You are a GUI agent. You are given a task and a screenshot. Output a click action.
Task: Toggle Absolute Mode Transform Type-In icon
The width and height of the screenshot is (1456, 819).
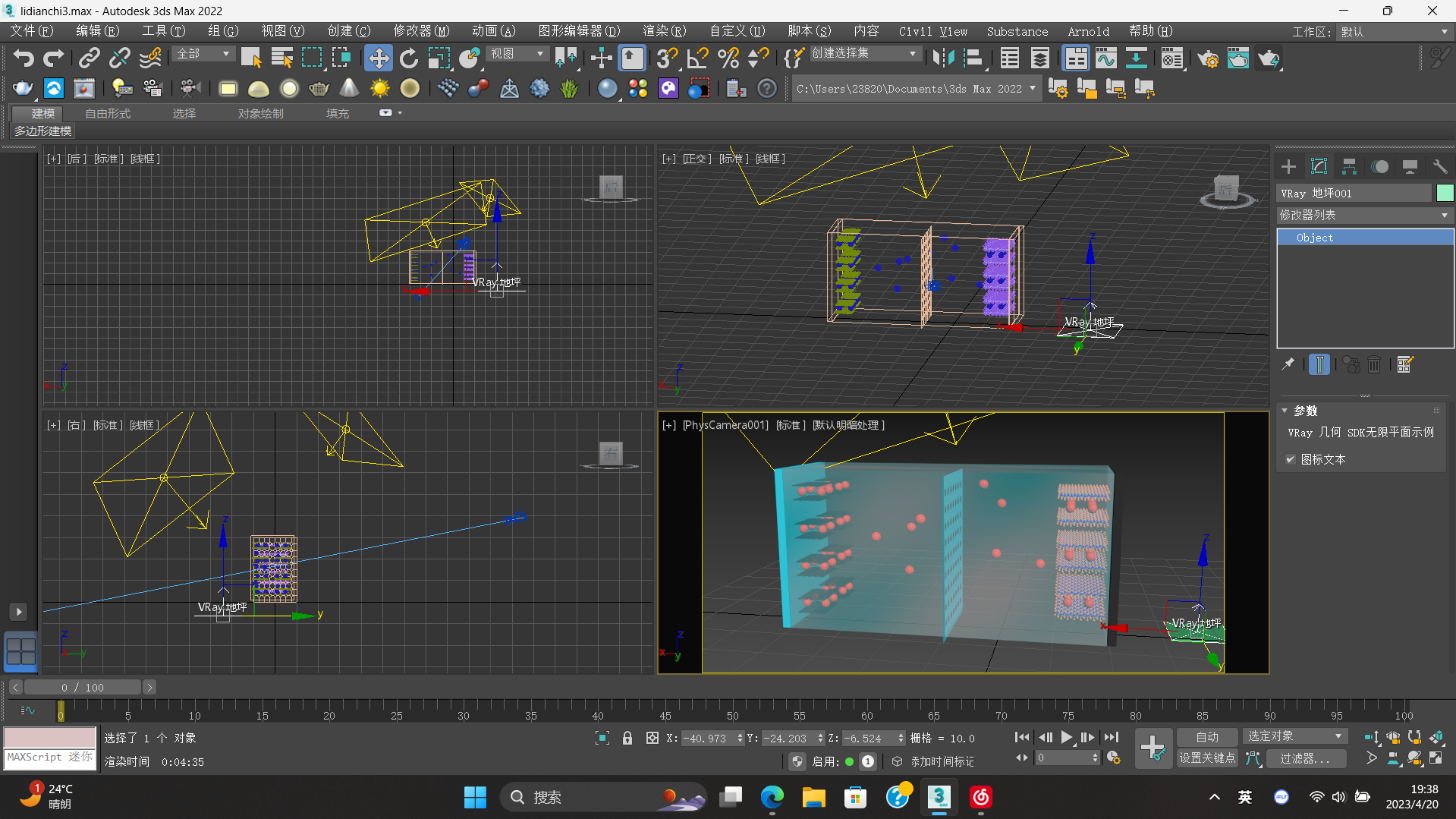[x=652, y=738]
